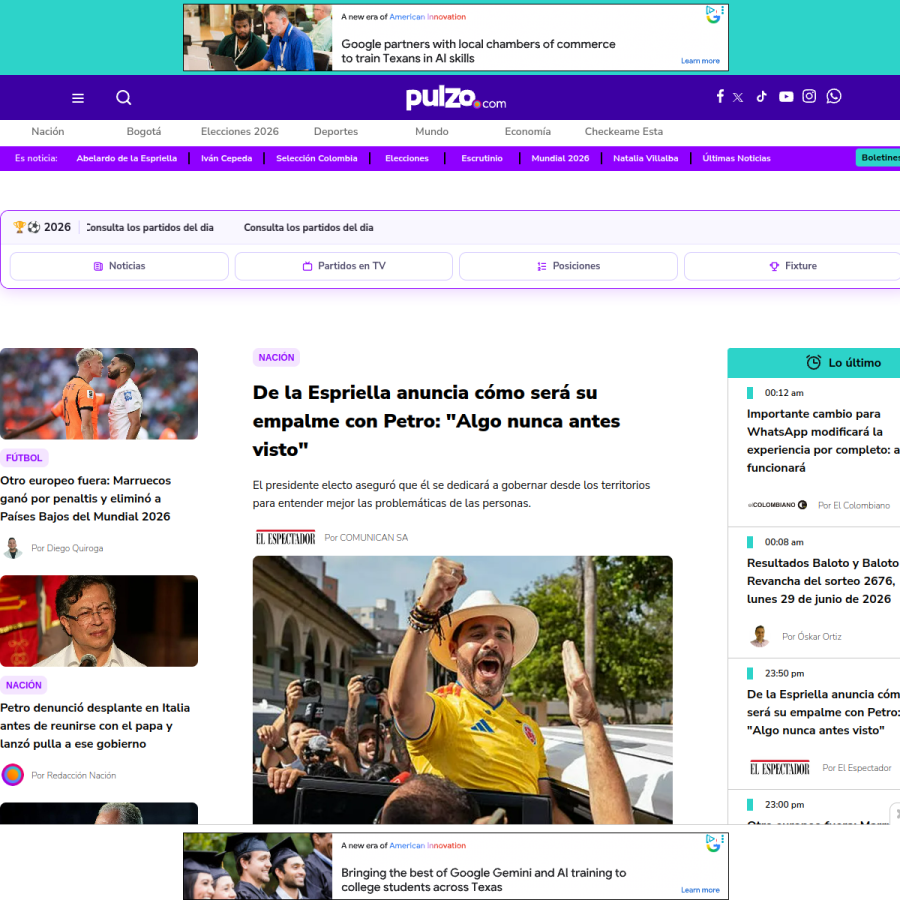
Task: Open trending topic Elecciones
Action: click(x=406, y=158)
